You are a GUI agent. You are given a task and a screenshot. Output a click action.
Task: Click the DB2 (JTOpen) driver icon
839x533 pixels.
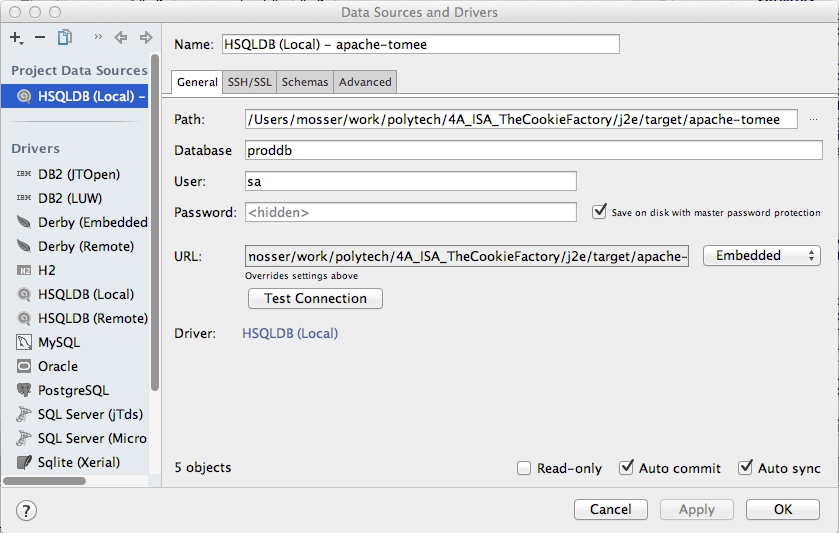(24, 174)
